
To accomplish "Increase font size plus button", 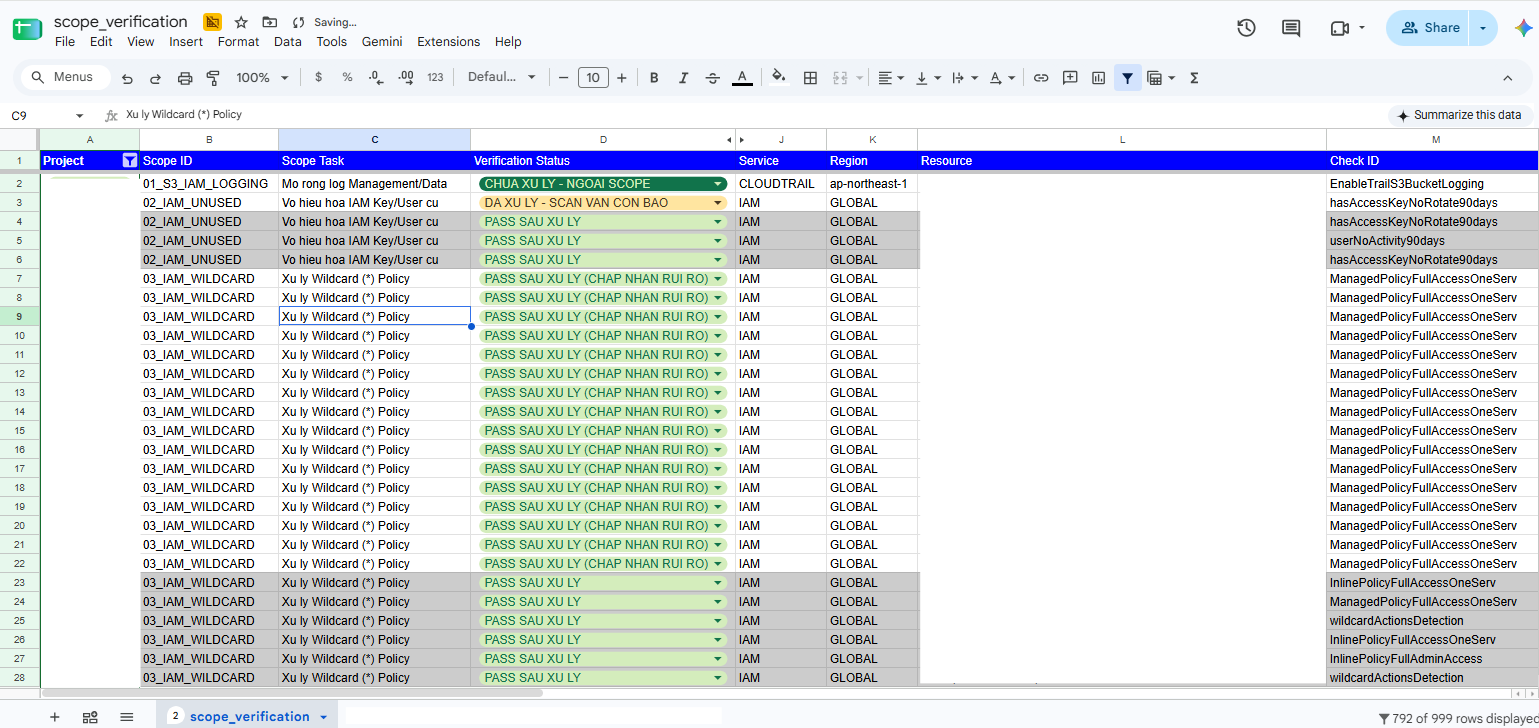I will click(622, 77).
